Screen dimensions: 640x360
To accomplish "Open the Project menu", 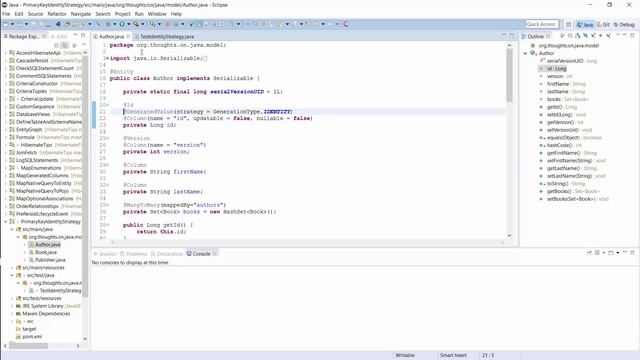I will 122,14.
